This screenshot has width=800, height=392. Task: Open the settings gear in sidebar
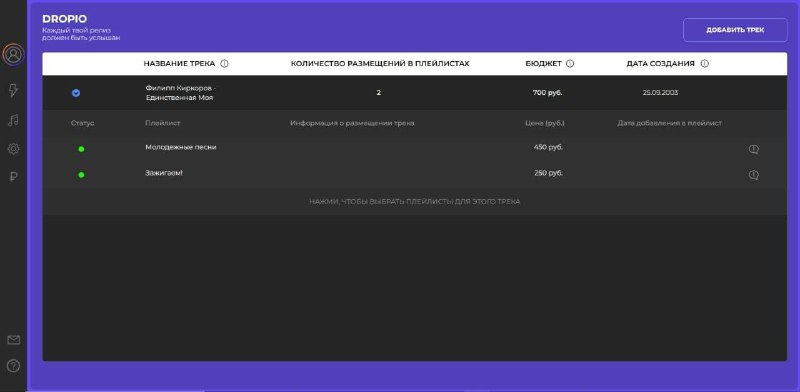click(13, 149)
